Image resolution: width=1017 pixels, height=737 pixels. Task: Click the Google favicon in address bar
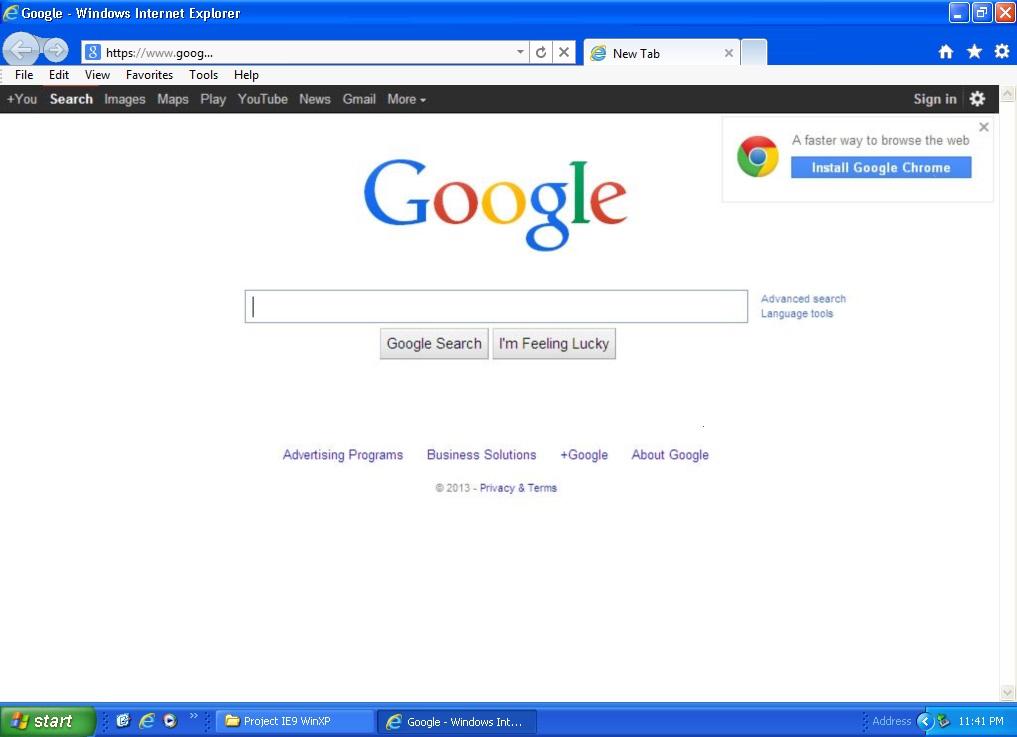[x=93, y=53]
